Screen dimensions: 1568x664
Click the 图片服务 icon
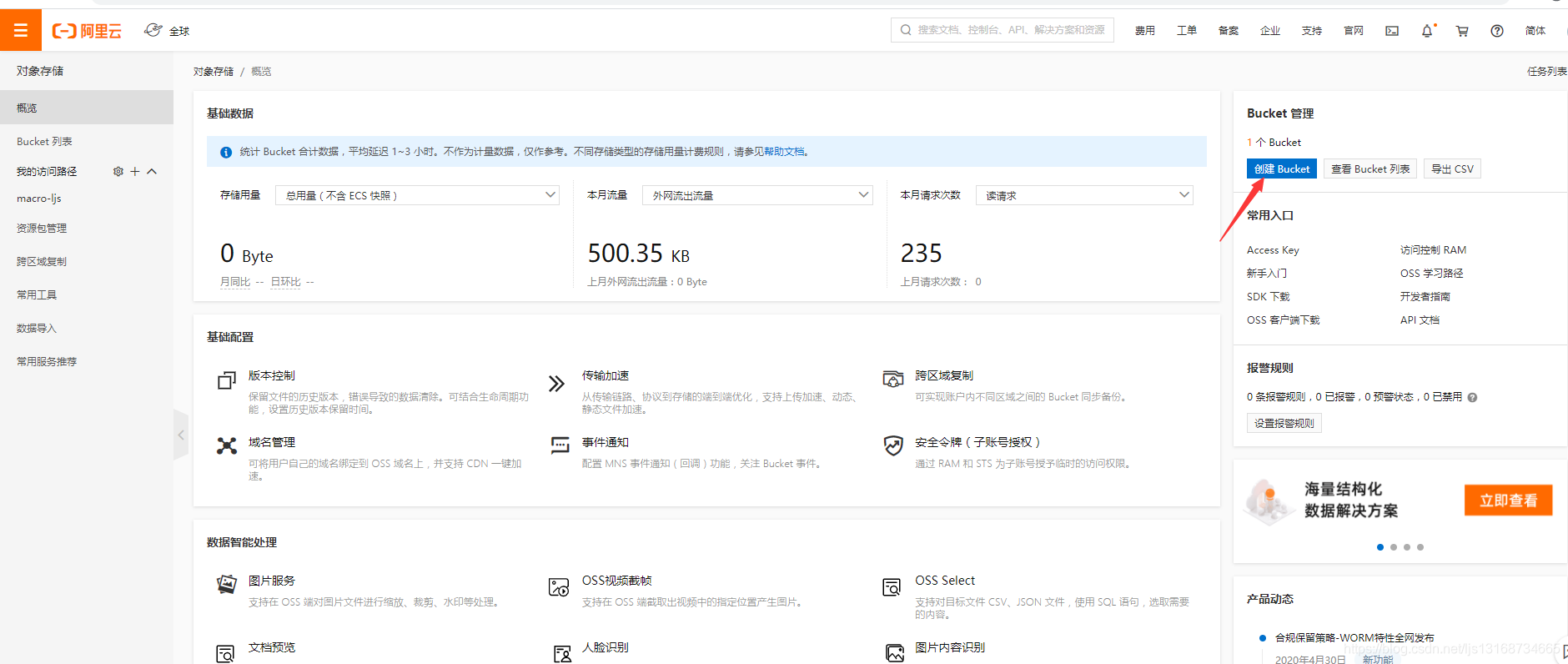[226, 584]
